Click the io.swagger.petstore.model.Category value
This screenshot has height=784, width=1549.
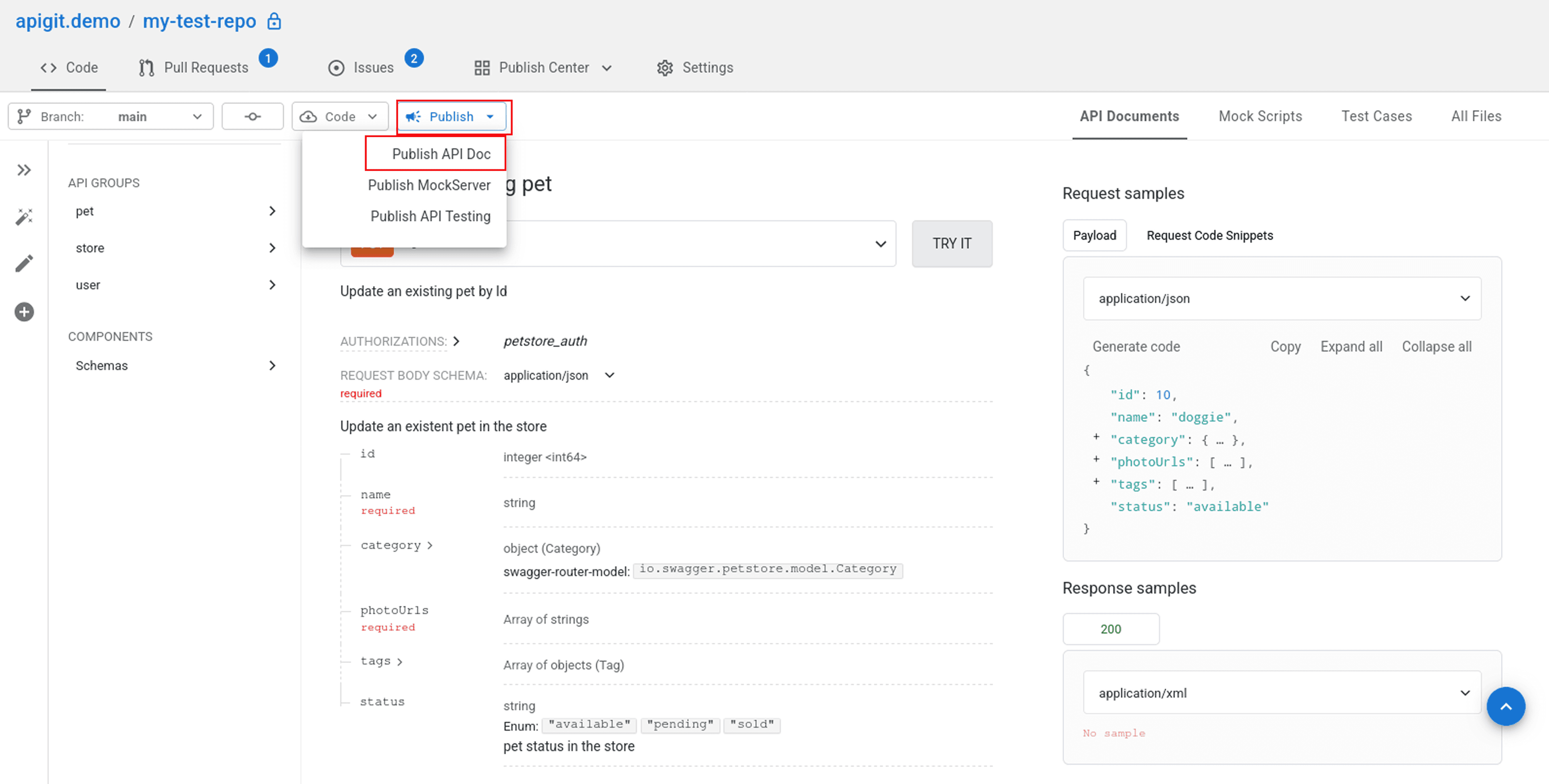point(768,569)
